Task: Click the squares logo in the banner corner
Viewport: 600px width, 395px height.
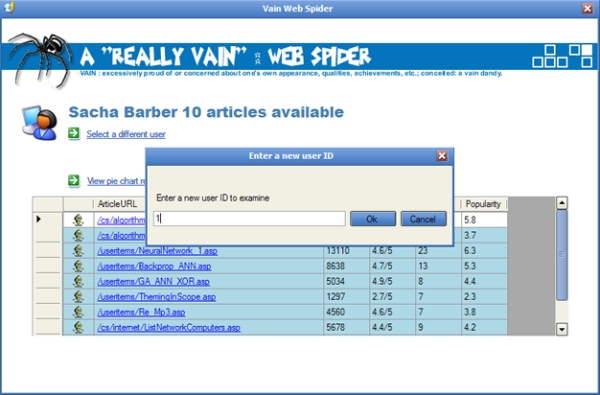Action: [x=562, y=56]
